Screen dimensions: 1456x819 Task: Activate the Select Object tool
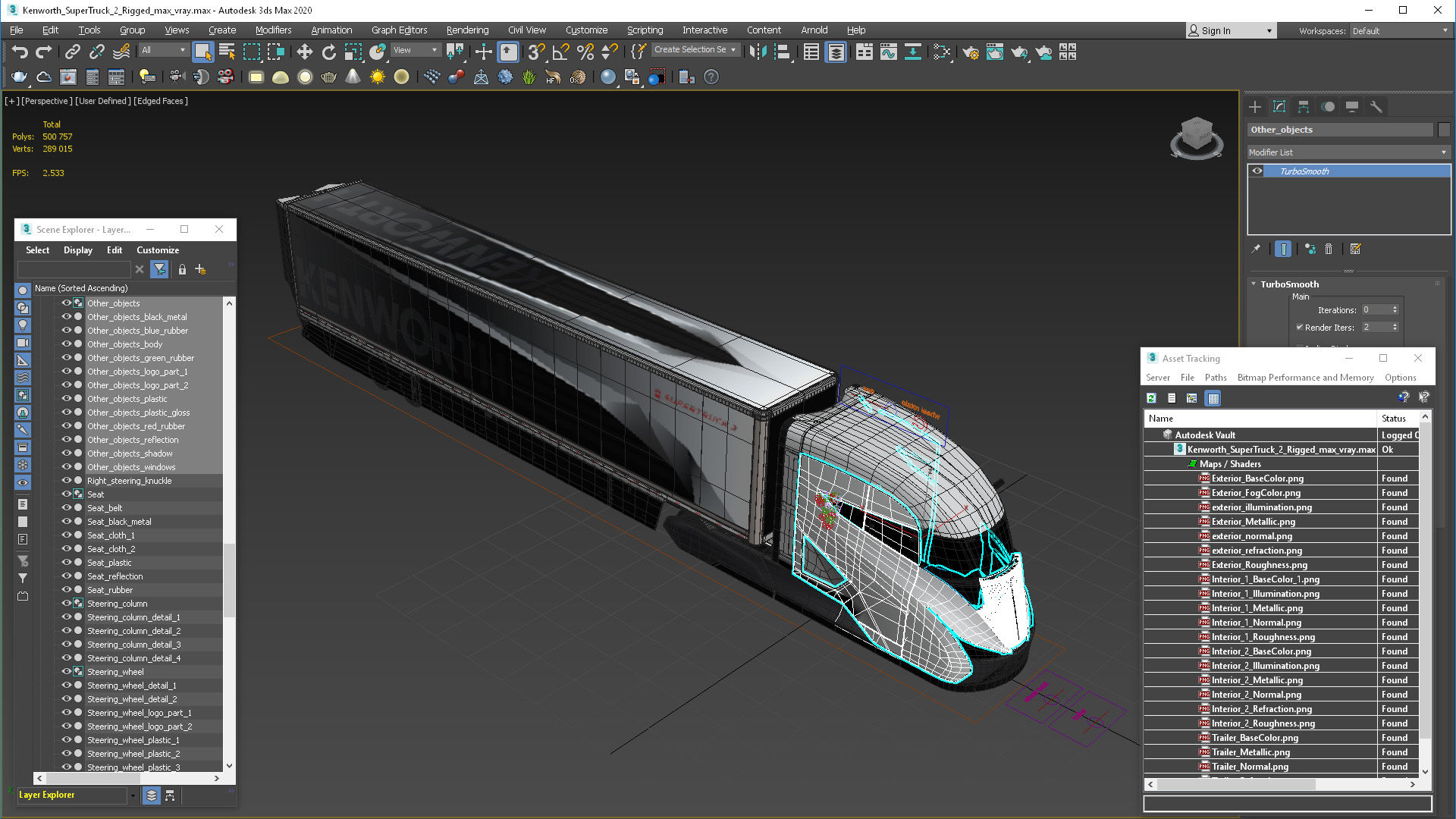tap(202, 52)
